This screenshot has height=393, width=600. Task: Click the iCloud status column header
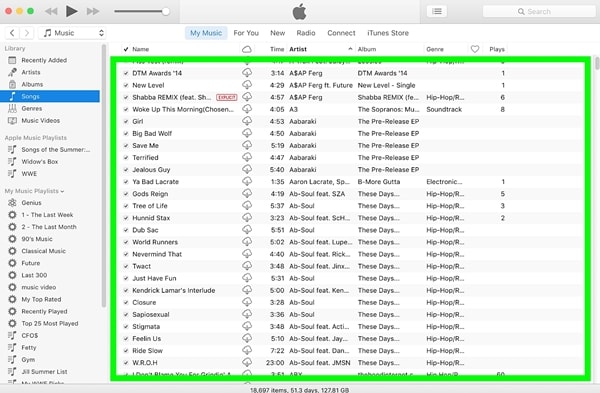click(x=247, y=49)
